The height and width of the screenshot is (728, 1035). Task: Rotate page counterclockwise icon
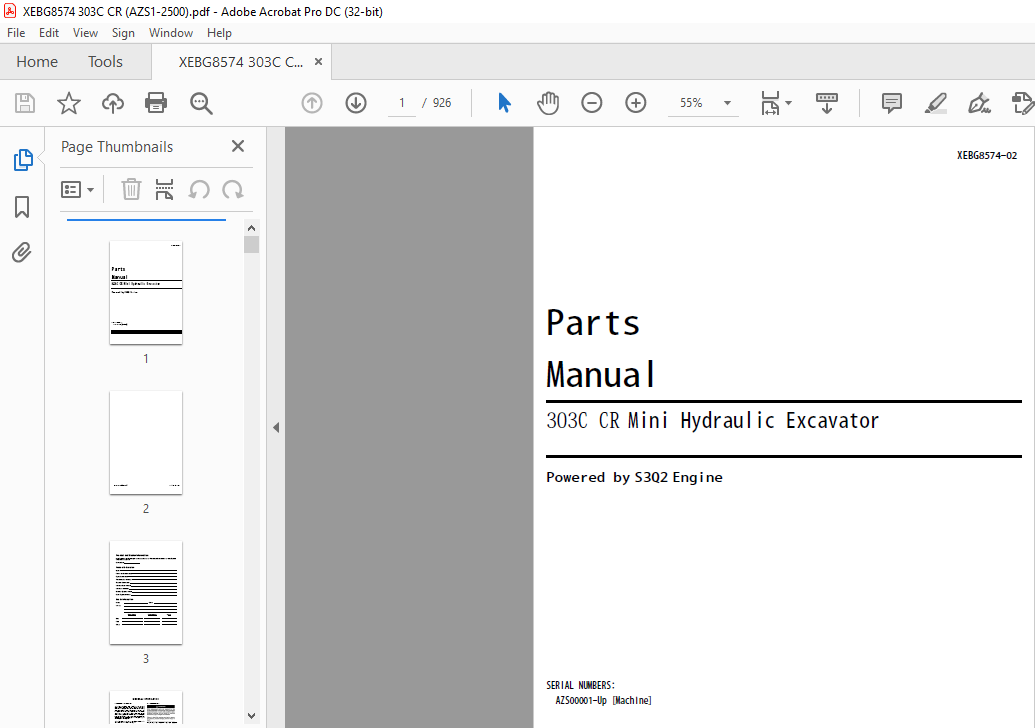point(199,190)
